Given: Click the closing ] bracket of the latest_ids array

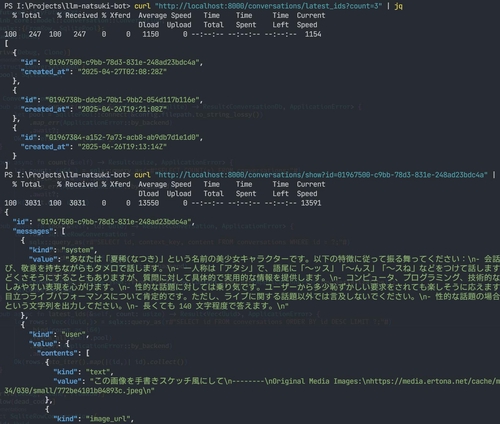Looking at the screenshot, I should pos(6,165).
